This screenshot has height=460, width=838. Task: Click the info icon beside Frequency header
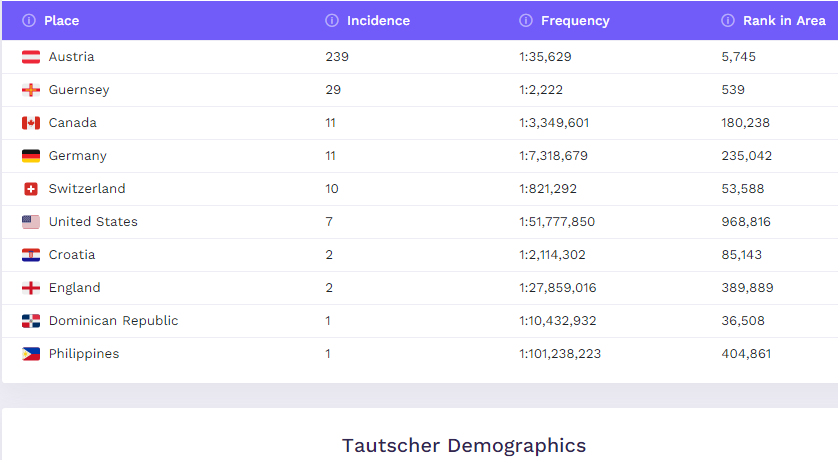(x=526, y=20)
